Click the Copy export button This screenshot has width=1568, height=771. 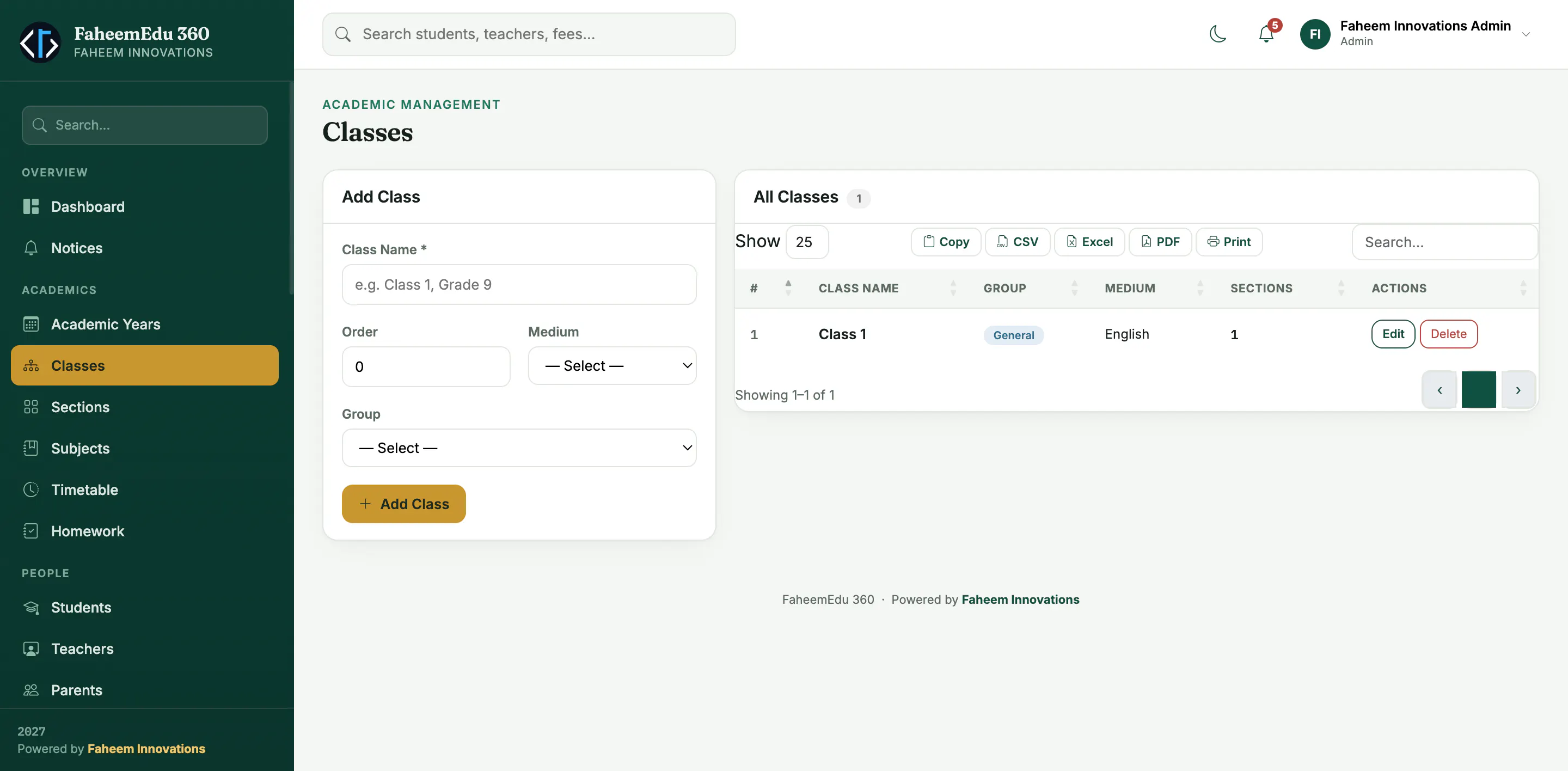(x=946, y=242)
